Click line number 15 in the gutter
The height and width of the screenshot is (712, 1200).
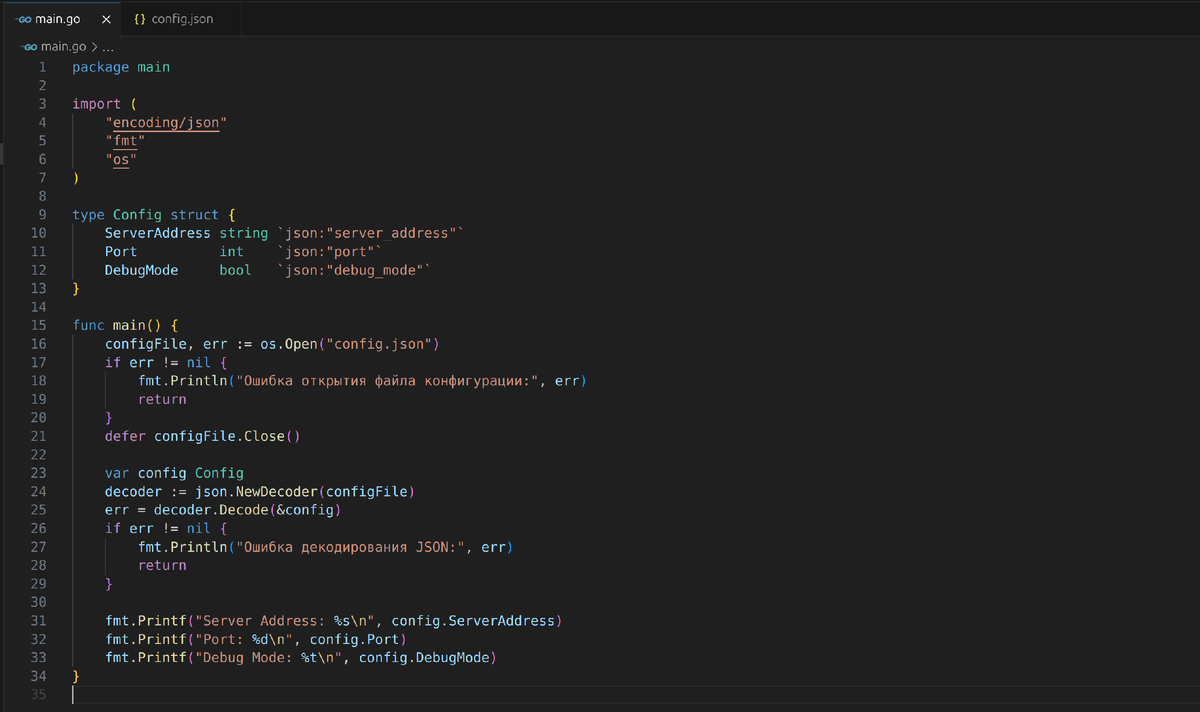pyautogui.click(x=39, y=325)
